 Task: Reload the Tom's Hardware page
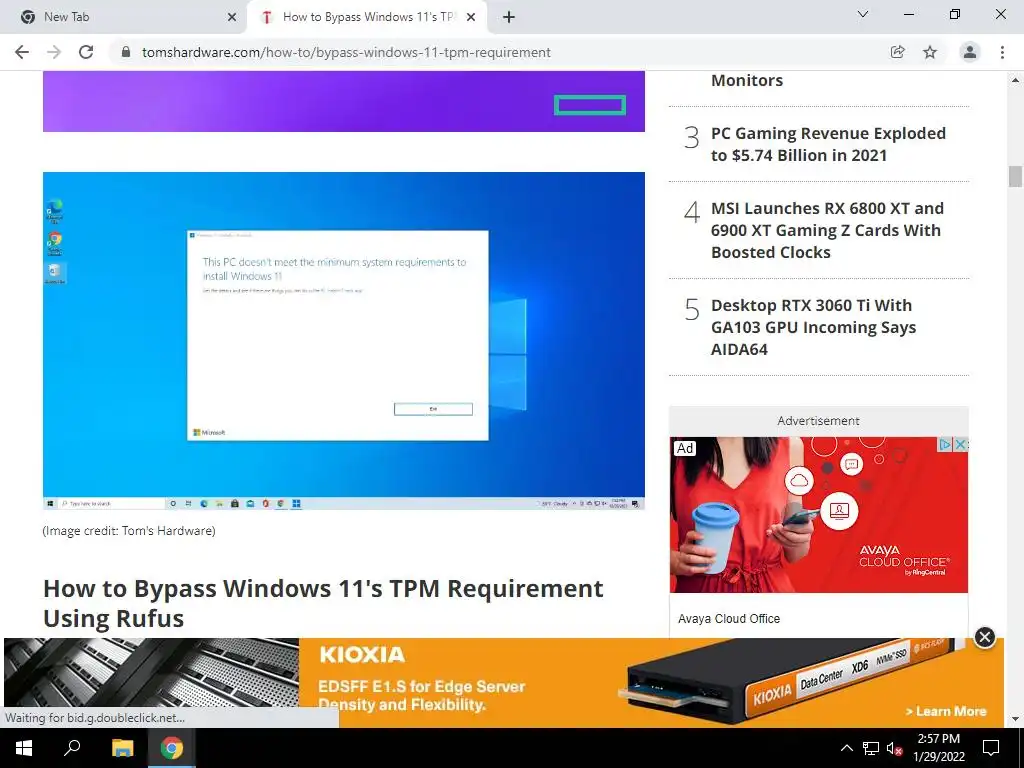pos(86,52)
